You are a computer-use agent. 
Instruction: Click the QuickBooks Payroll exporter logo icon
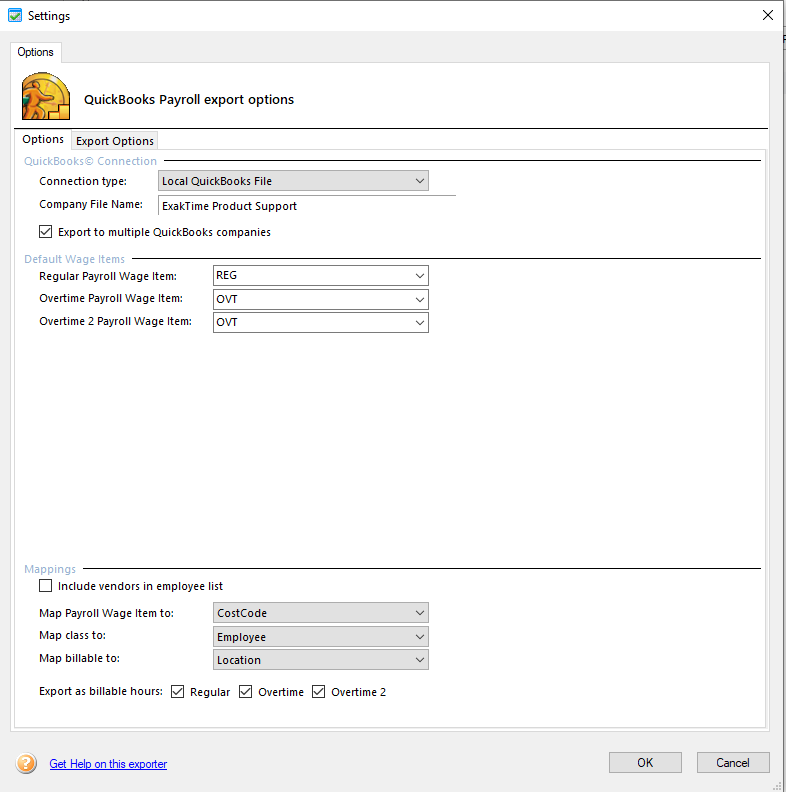(46, 97)
